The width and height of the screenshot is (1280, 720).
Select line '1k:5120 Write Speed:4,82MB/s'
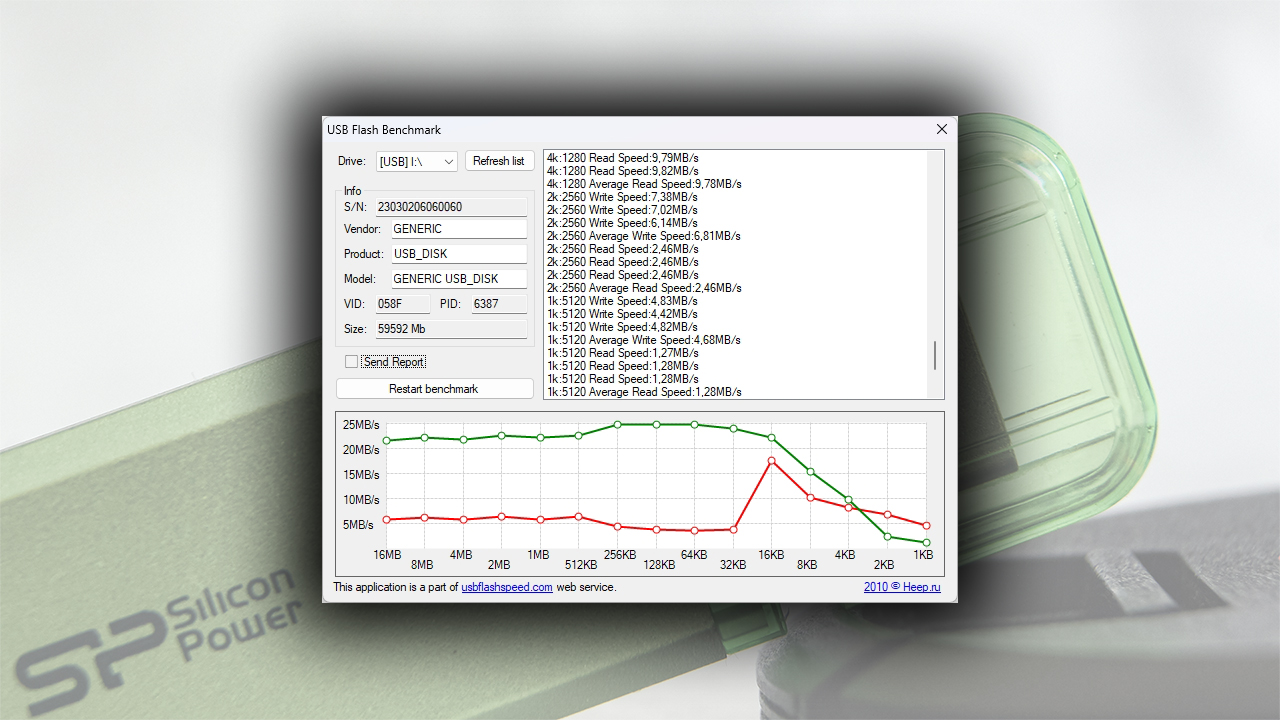tap(622, 327)
